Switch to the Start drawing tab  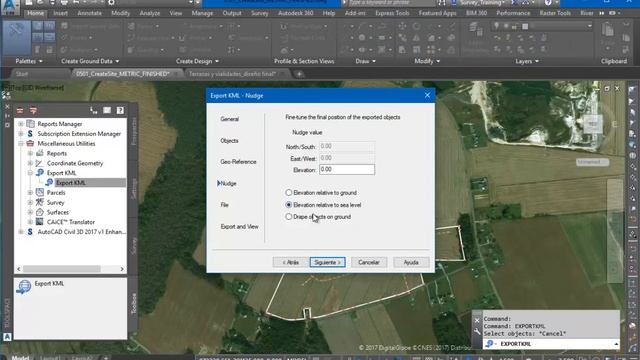[x=22, y=74]
